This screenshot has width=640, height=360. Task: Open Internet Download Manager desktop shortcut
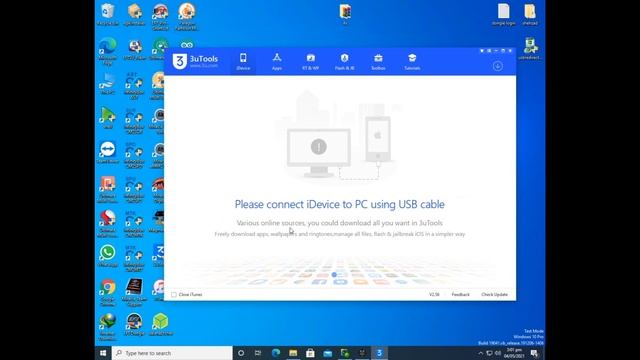point(108,327)
